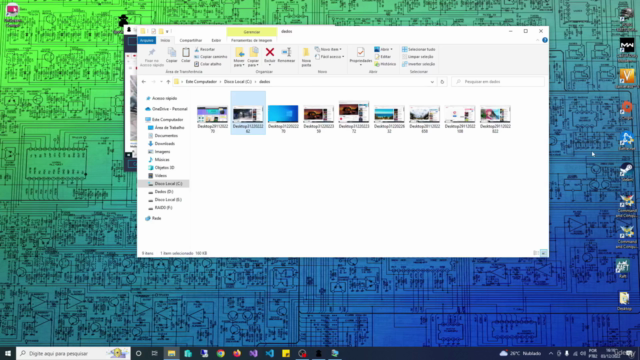Switch to large thumbnails view icon

click(543, 253)
